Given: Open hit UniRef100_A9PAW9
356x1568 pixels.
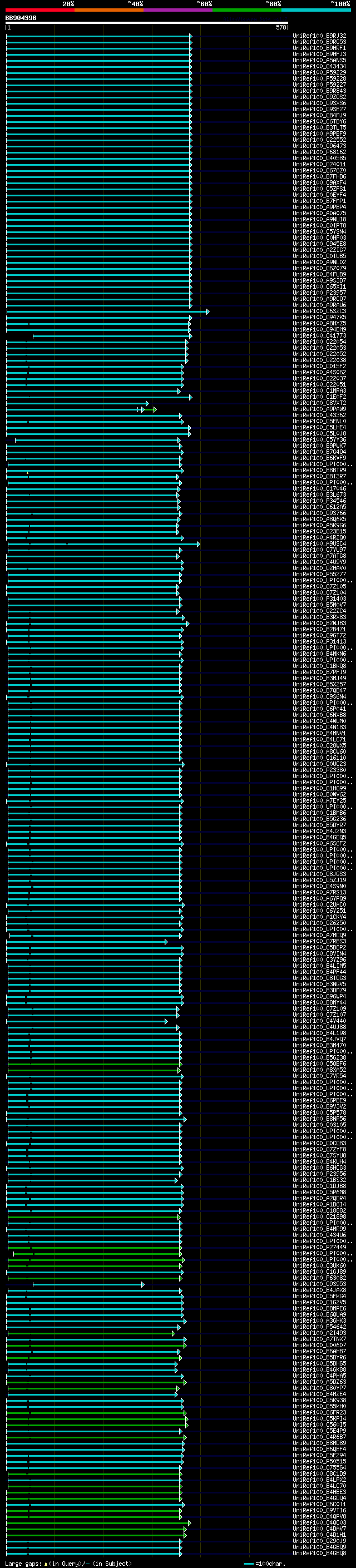Looking at the screenshot, I should point(319,409).
